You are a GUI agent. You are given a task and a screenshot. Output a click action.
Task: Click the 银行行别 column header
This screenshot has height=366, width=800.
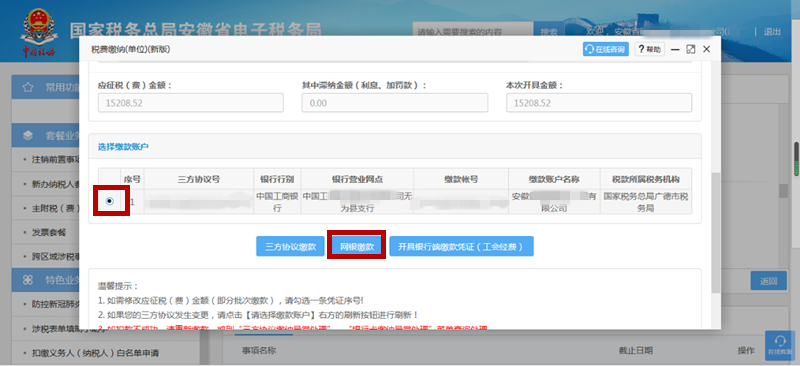coord(277,179)
